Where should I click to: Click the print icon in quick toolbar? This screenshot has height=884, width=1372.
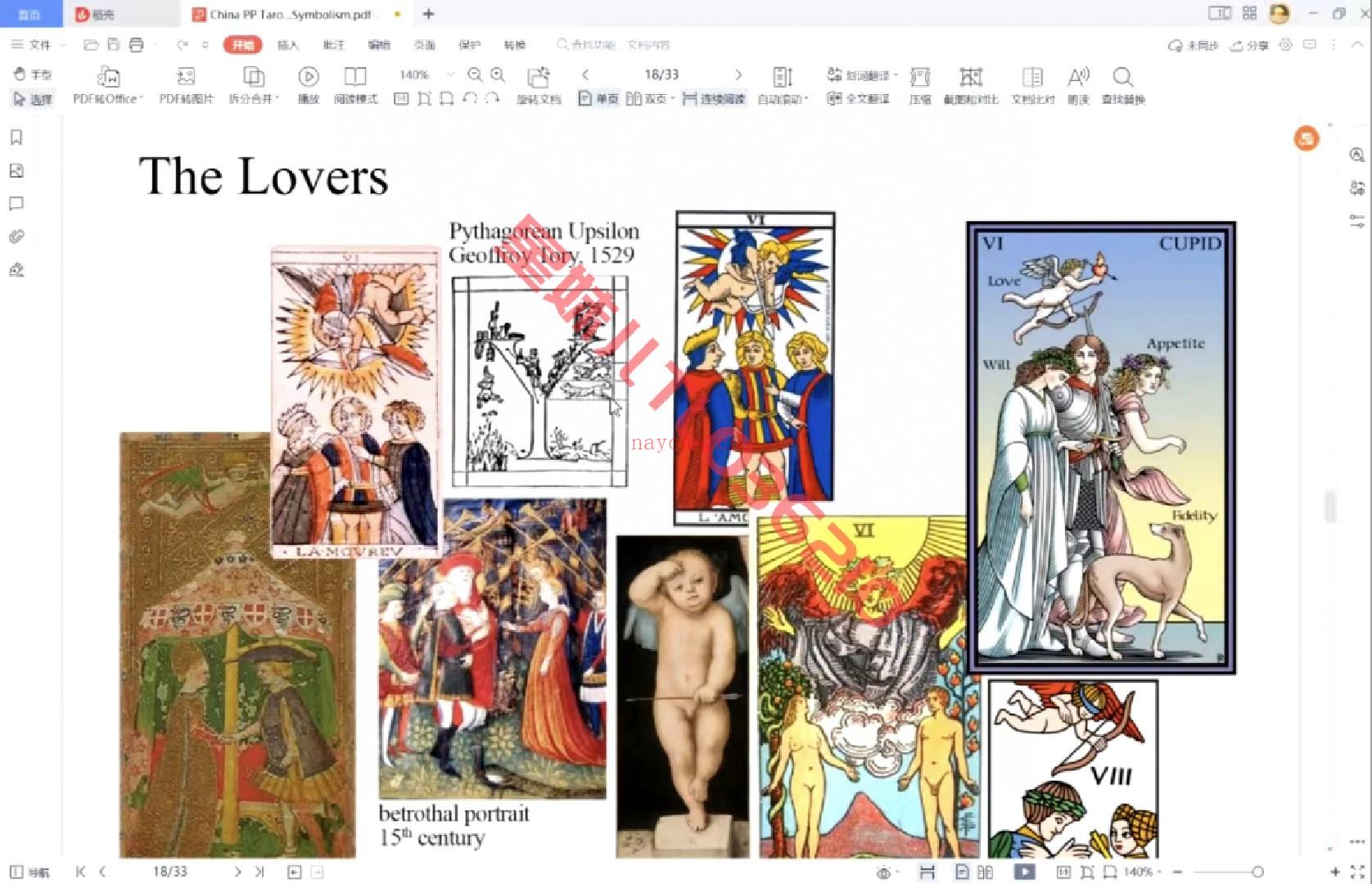[136, 45]
